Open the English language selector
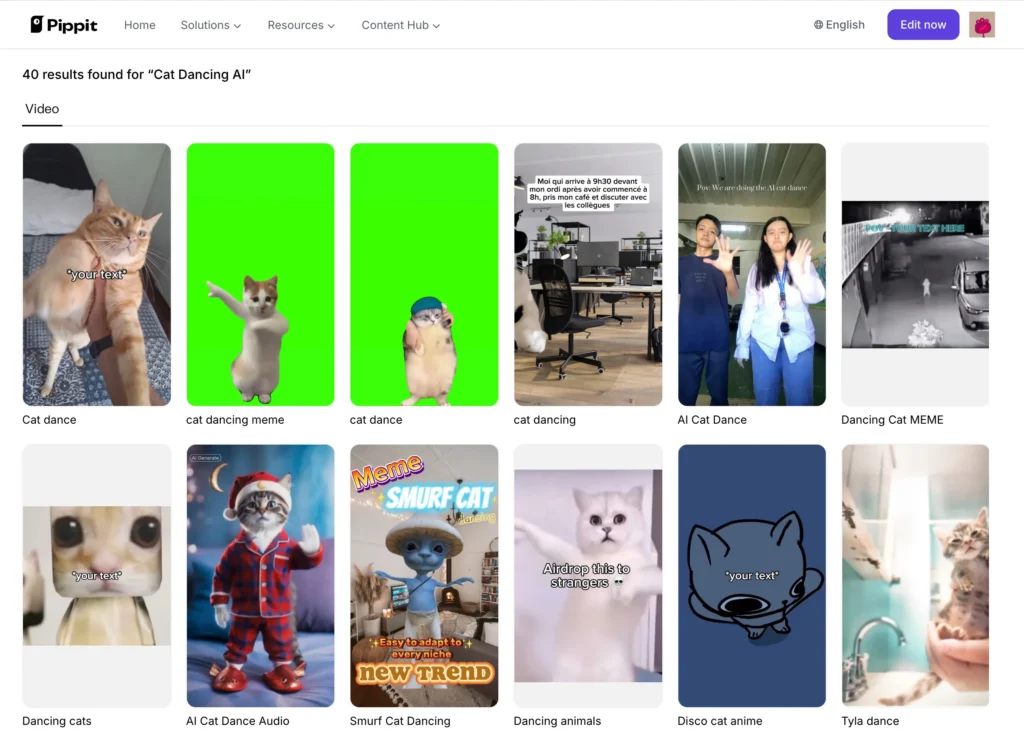Screen dimensions: 1024x737 coord(845,25)
